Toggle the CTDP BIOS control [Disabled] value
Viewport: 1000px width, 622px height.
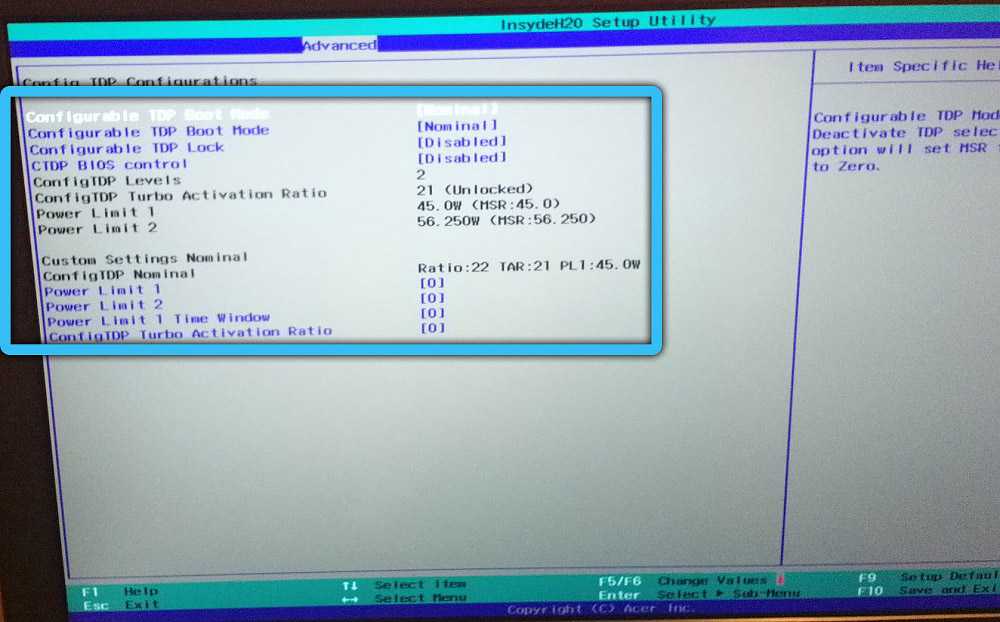[461, 158]
